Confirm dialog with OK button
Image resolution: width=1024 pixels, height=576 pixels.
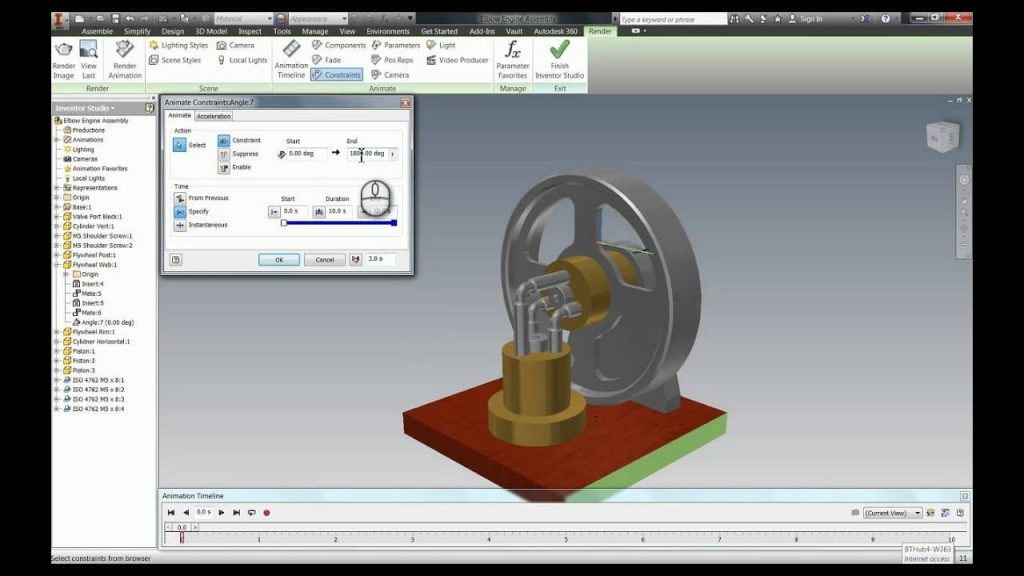coord(279,260)
